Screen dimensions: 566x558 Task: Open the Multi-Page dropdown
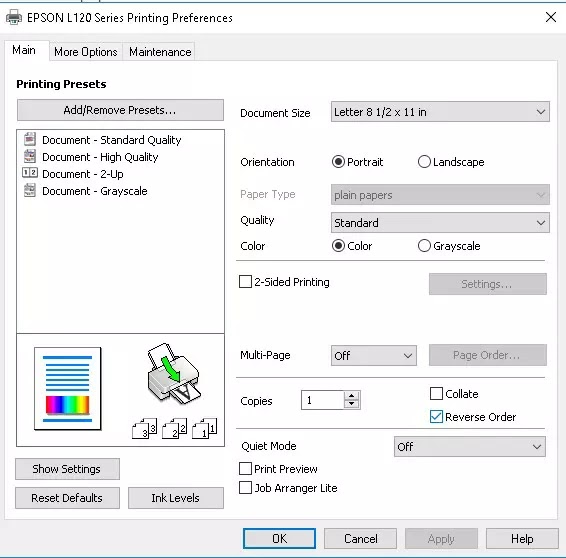374,356
